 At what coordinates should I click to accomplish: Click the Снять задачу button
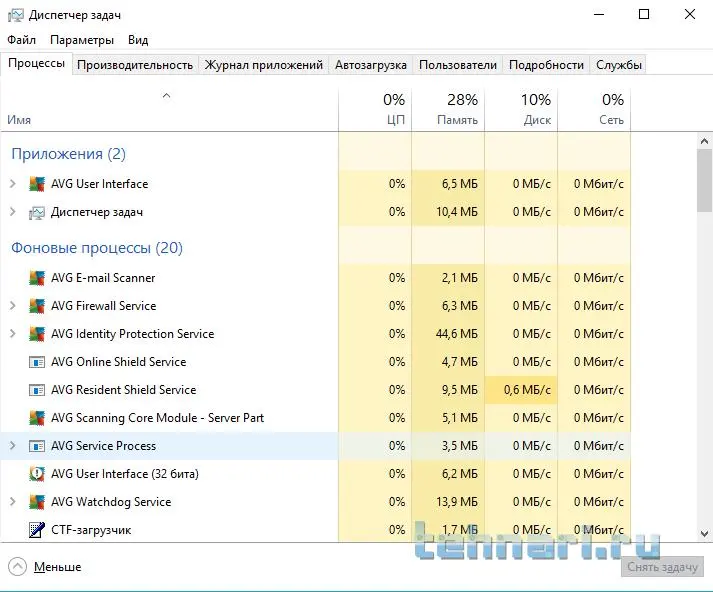coord(662,567)
